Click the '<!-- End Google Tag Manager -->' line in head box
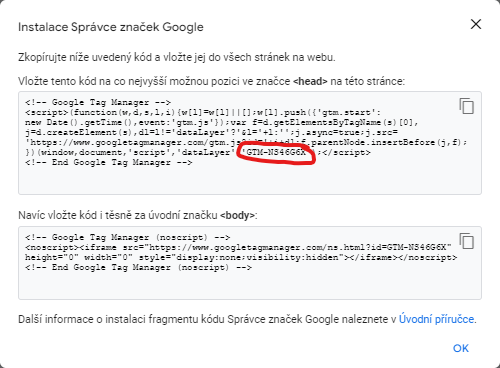 (109, 163)
